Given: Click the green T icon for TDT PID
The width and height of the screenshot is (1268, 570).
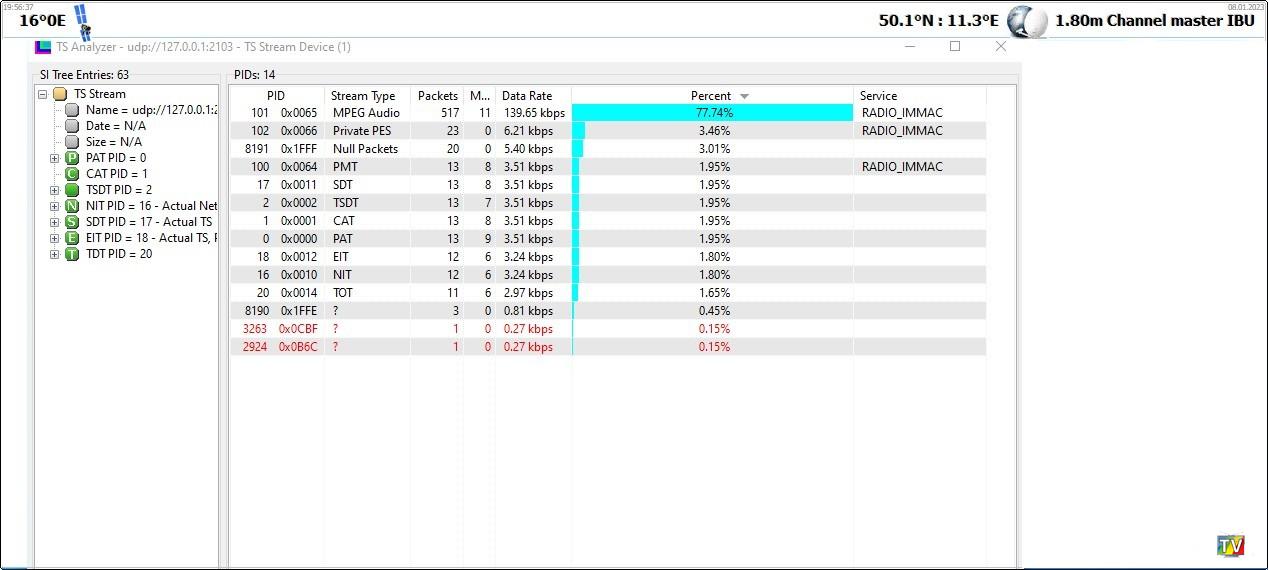Looking at the screenshot, I should [x=72, y=254].
